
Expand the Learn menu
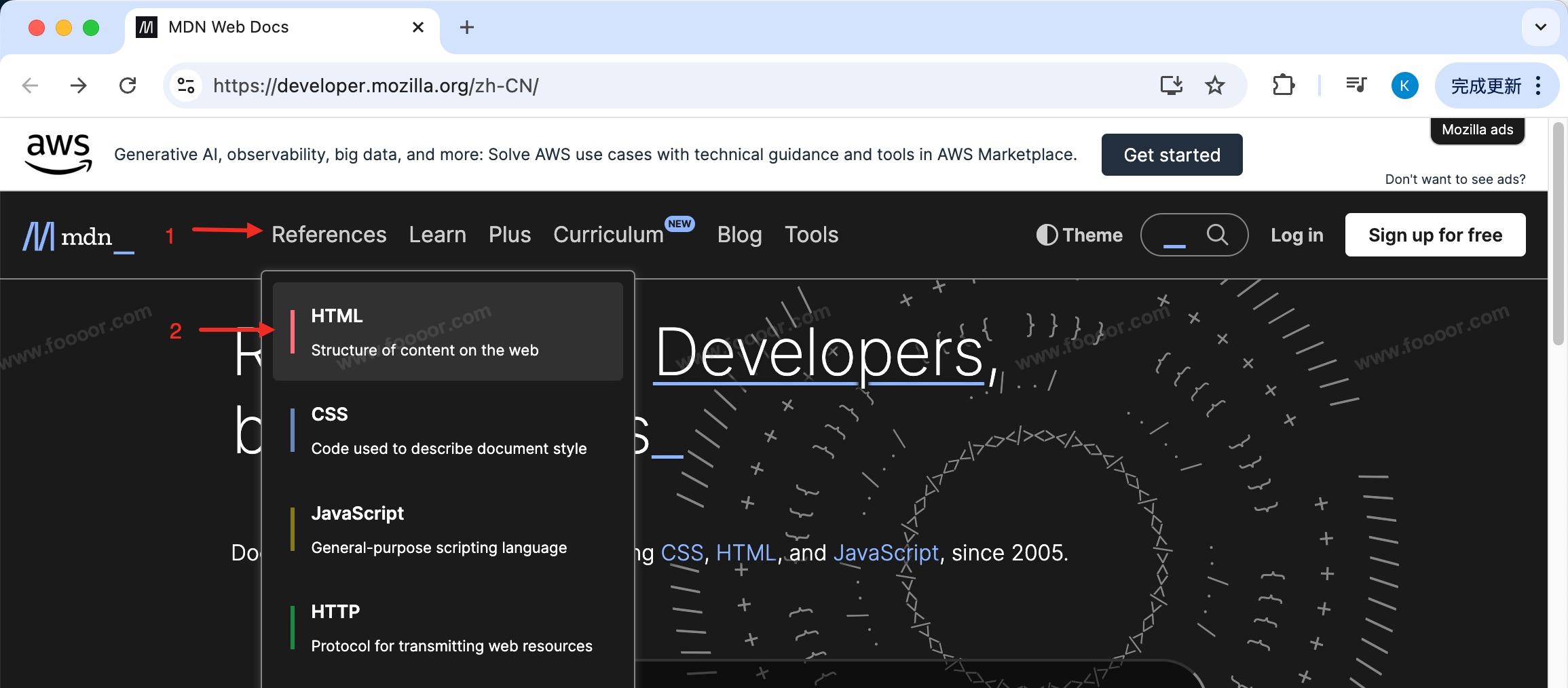(x=437, y=235)
